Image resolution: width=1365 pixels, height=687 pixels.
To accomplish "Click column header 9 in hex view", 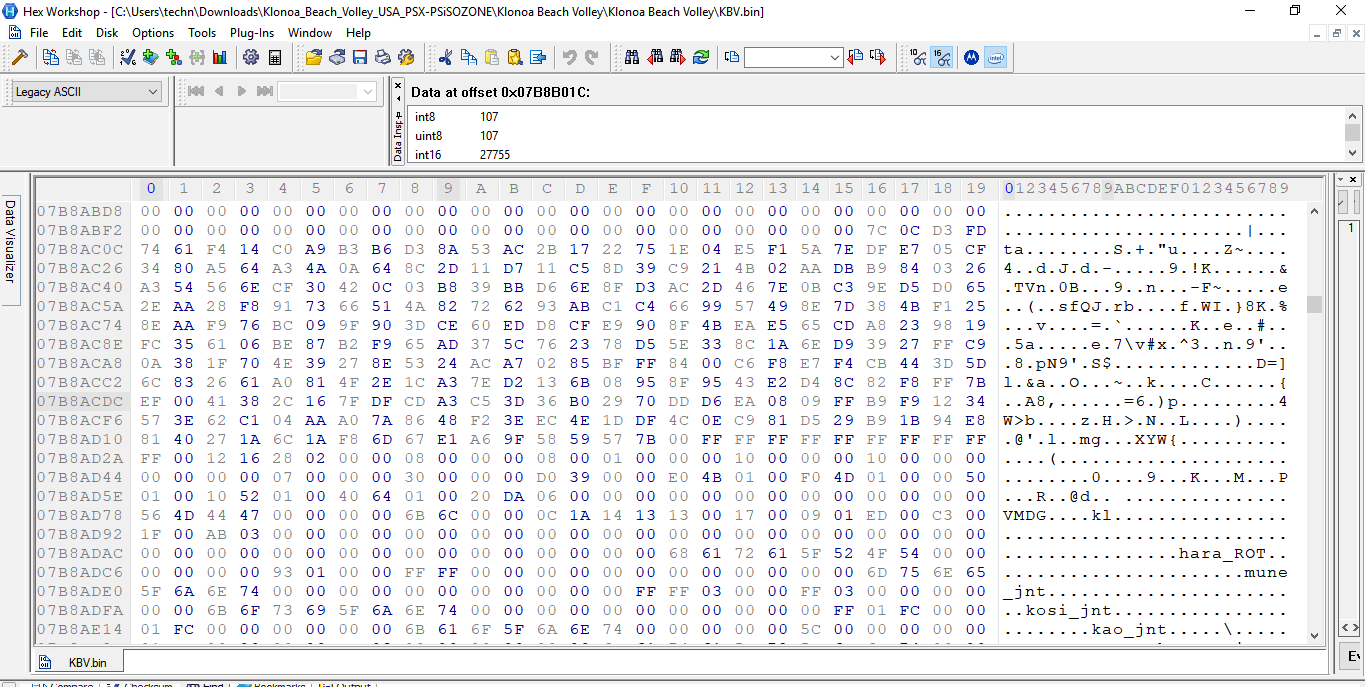I will (447, 188).
